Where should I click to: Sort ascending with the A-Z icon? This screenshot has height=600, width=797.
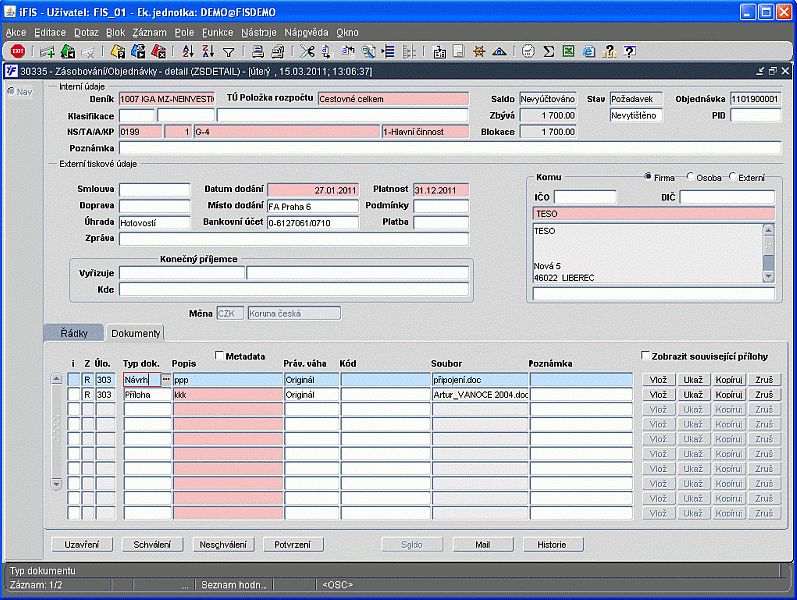[x=188, y=51]
